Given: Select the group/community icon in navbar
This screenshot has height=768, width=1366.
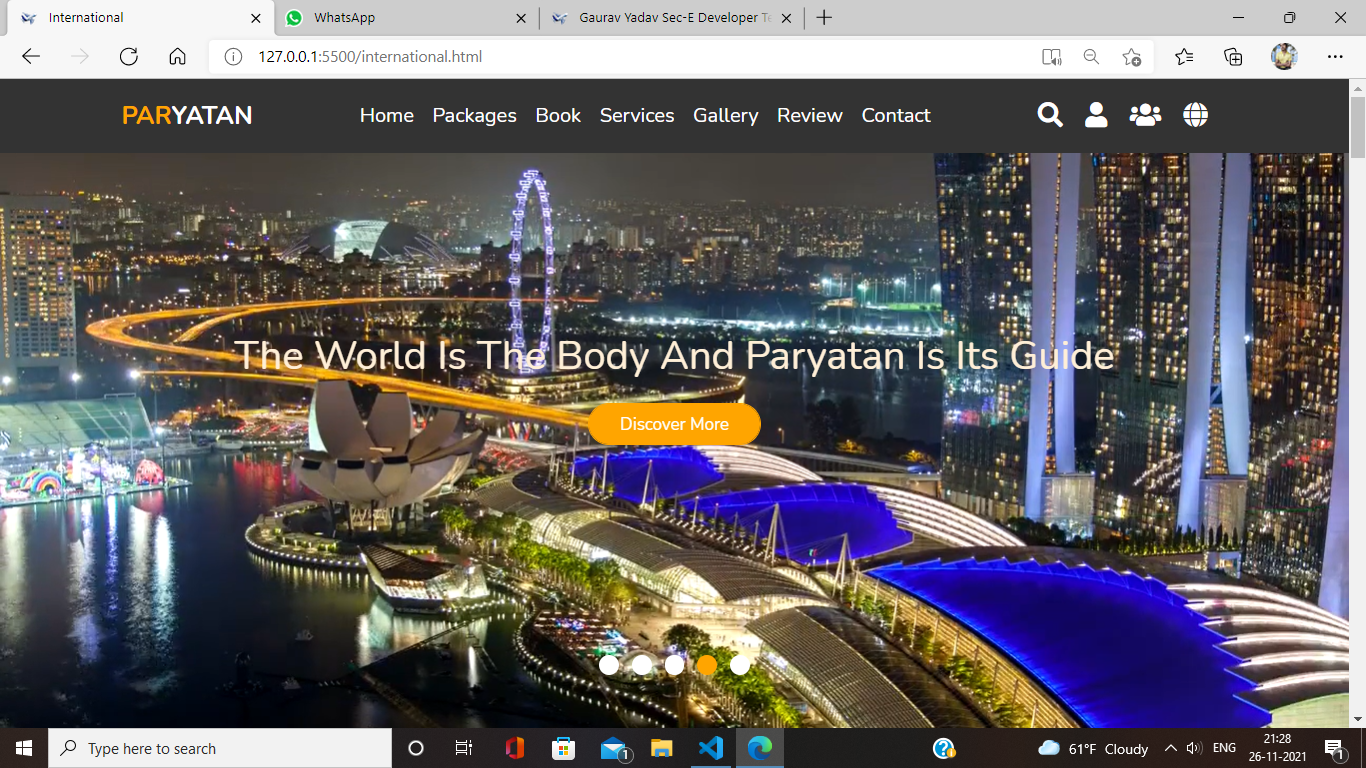Looking at the screenshot, I should pyautogui.click(x=1144, y=115).
